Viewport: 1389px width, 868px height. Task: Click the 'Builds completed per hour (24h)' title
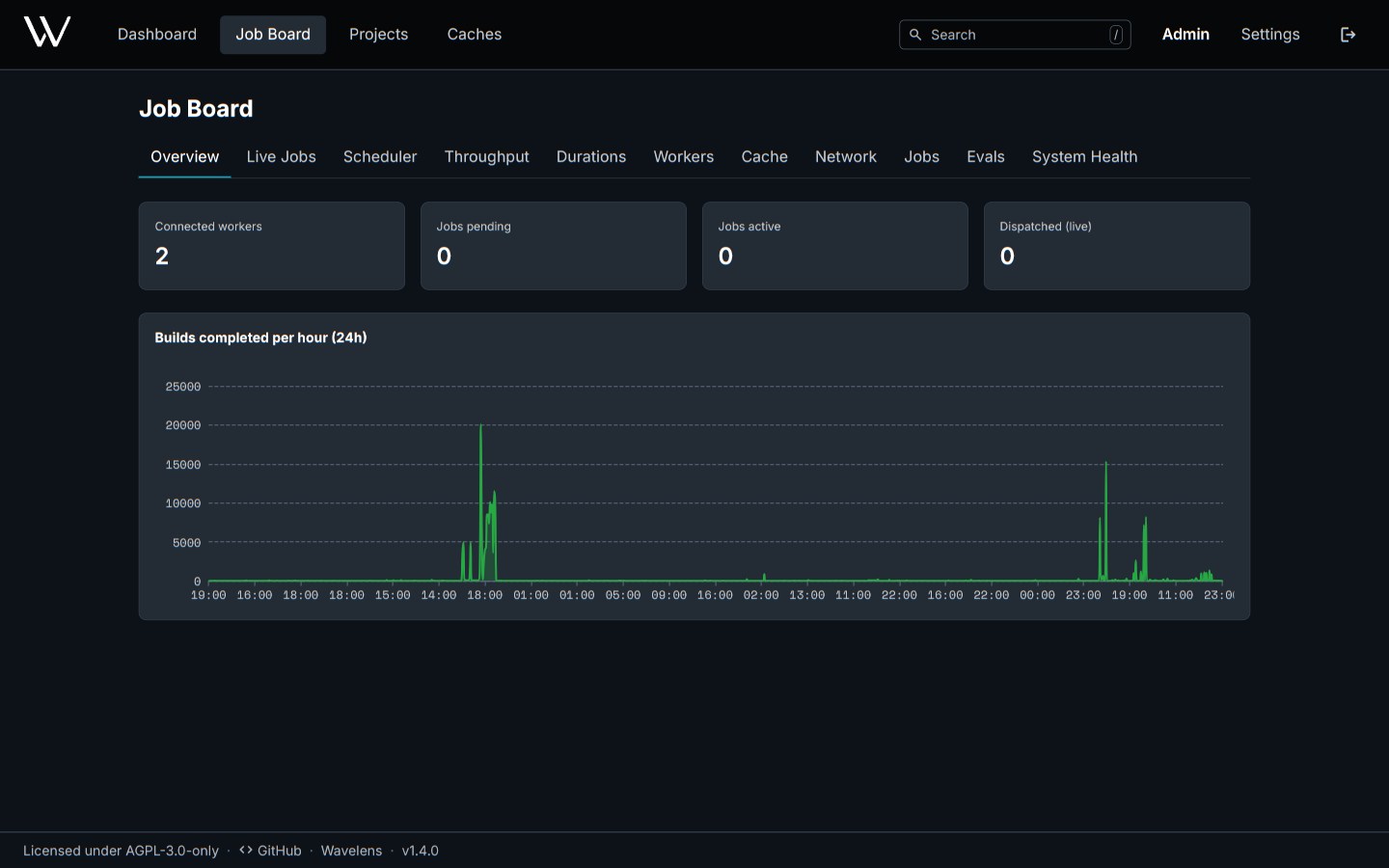(x=260, y=338)
